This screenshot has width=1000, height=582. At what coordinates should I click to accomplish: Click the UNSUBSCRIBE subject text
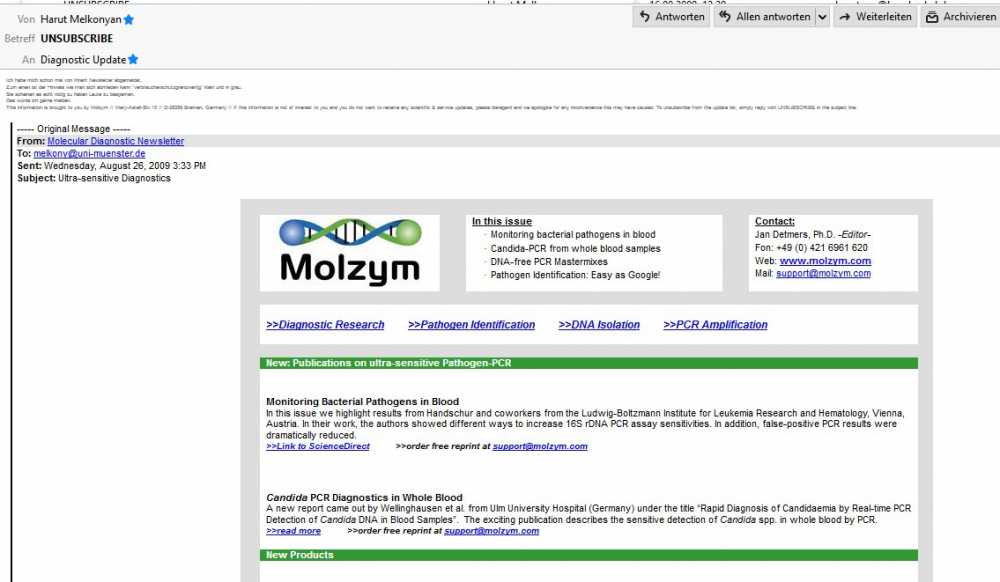click(77, 38)
